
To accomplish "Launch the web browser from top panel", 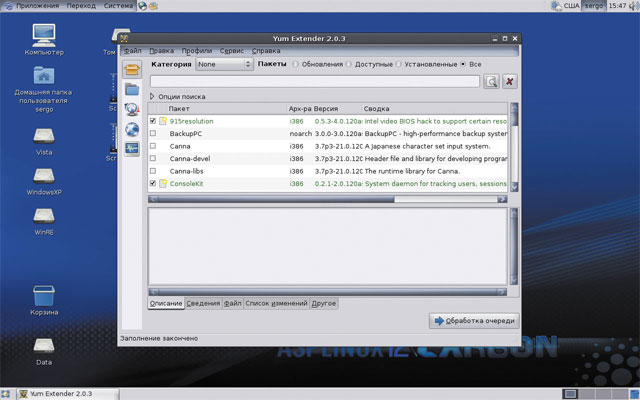I will [142, 6].
